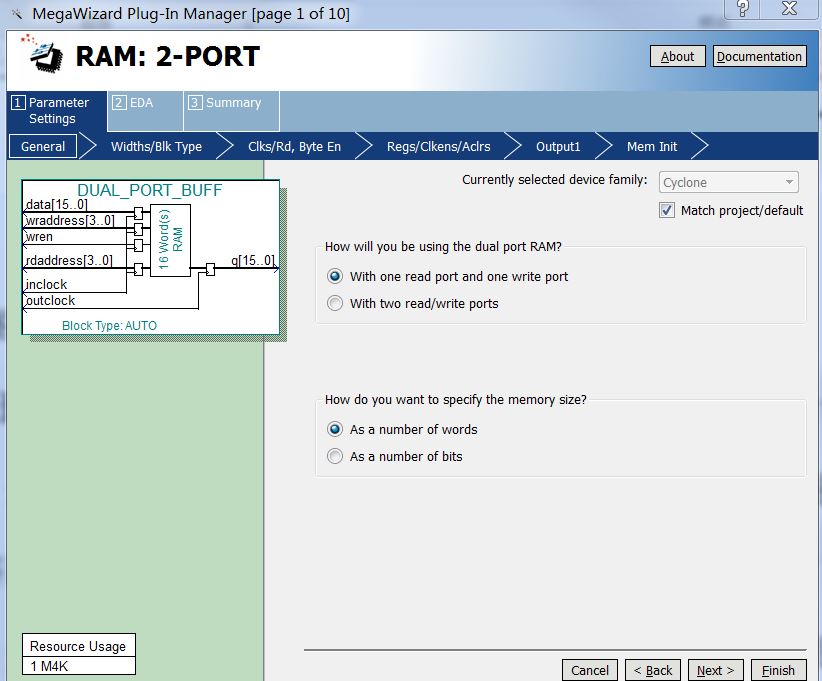
Task: Click the help question mark in title bar
Action: [743, 8]
